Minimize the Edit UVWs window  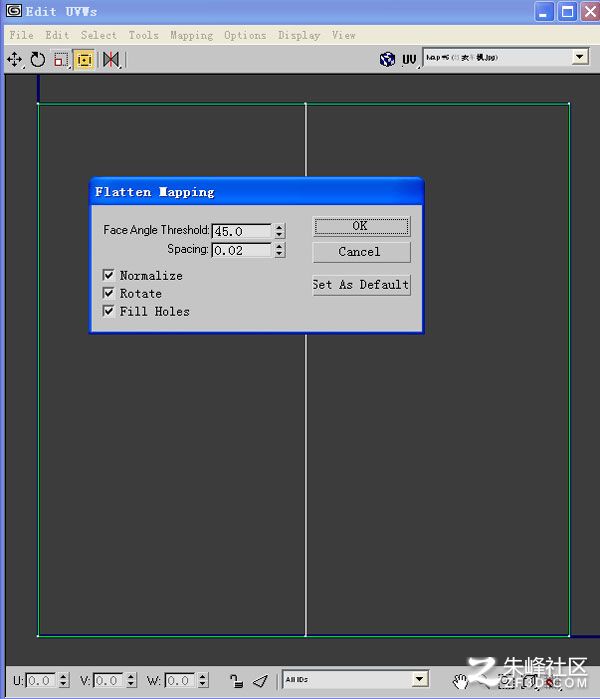544,11
